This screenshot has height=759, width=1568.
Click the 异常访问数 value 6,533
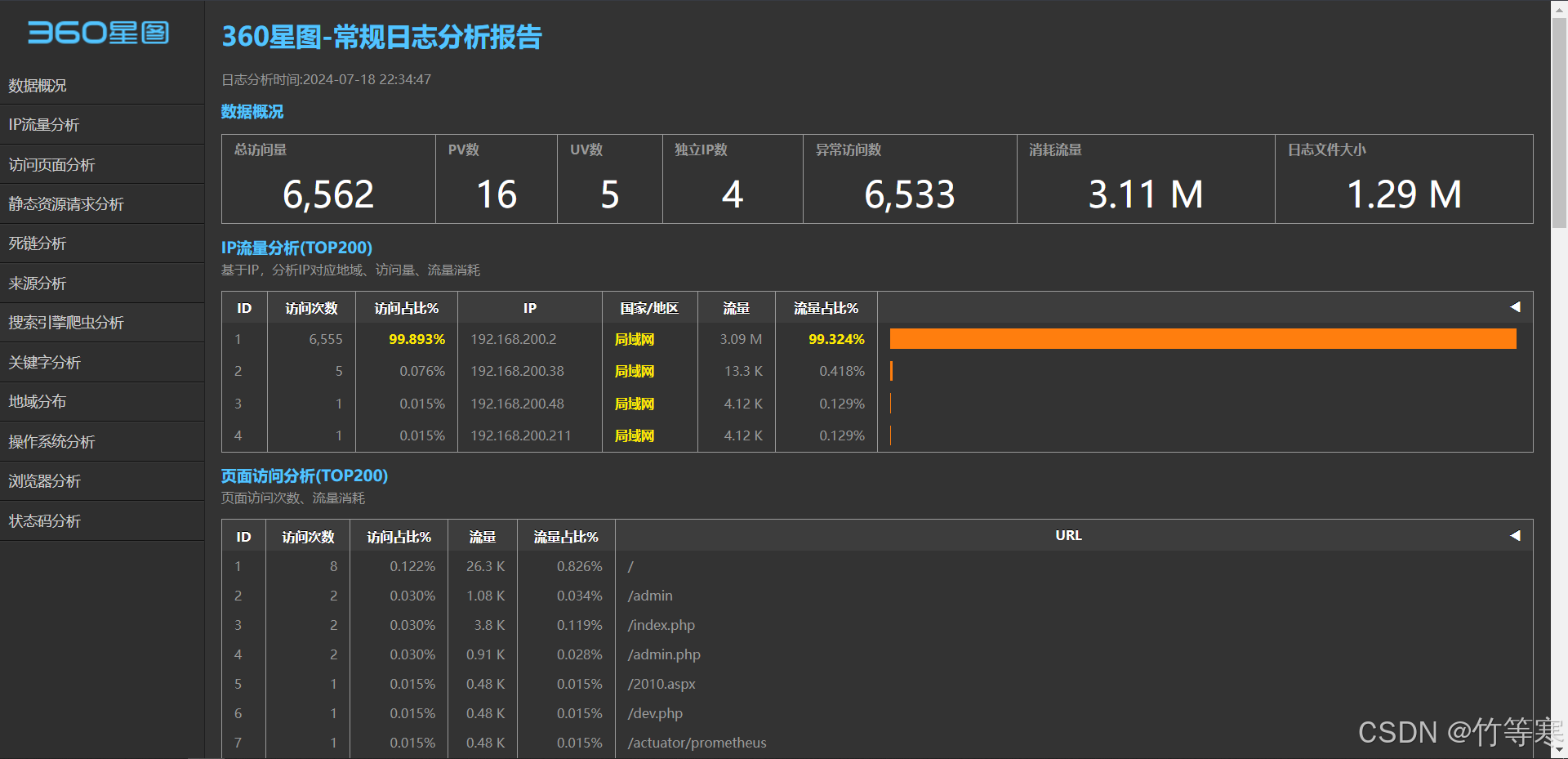[910, 195]
